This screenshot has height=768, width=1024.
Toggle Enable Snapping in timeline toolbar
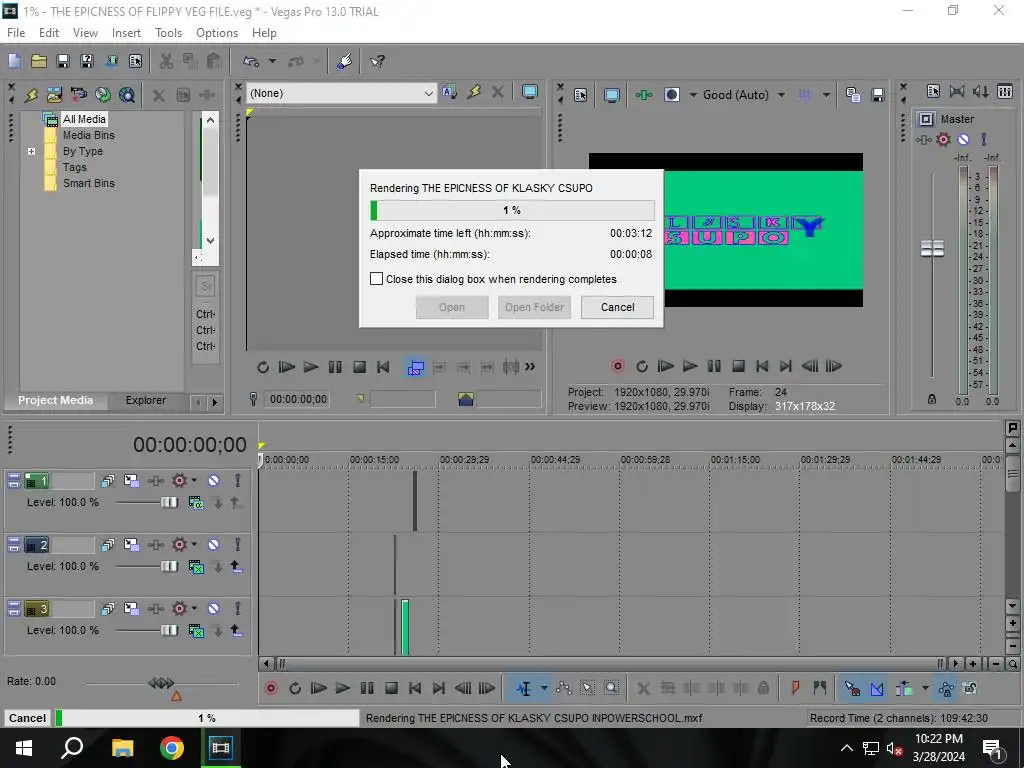(852, 688)
